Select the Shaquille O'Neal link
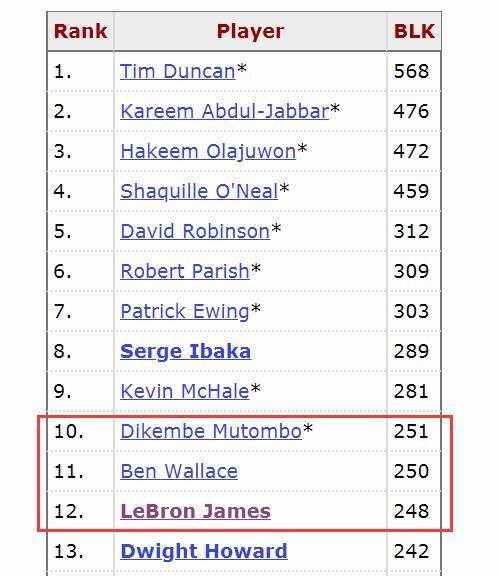 point(199,191)
